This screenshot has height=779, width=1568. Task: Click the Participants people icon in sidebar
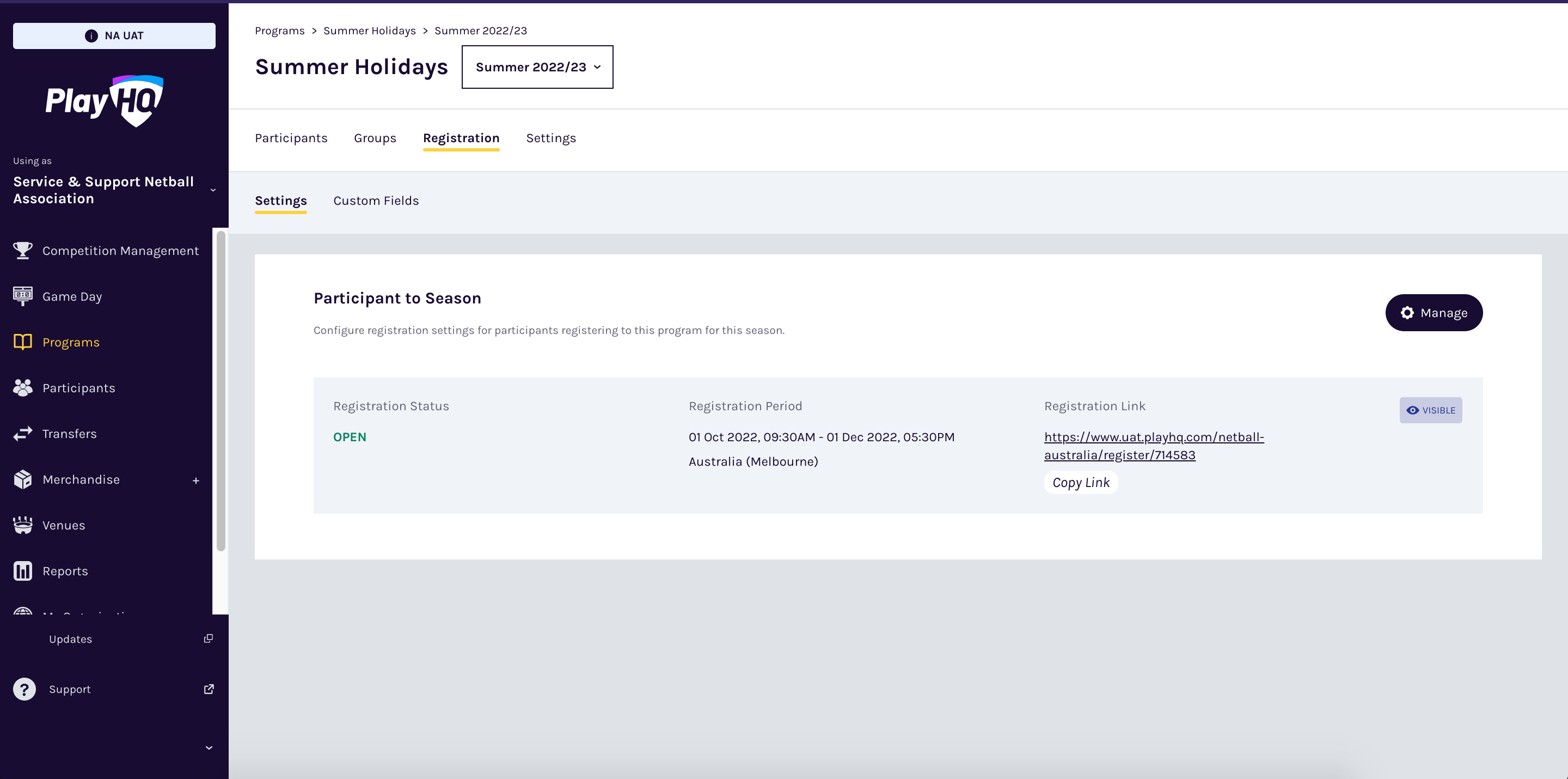(x=22, y=387)
